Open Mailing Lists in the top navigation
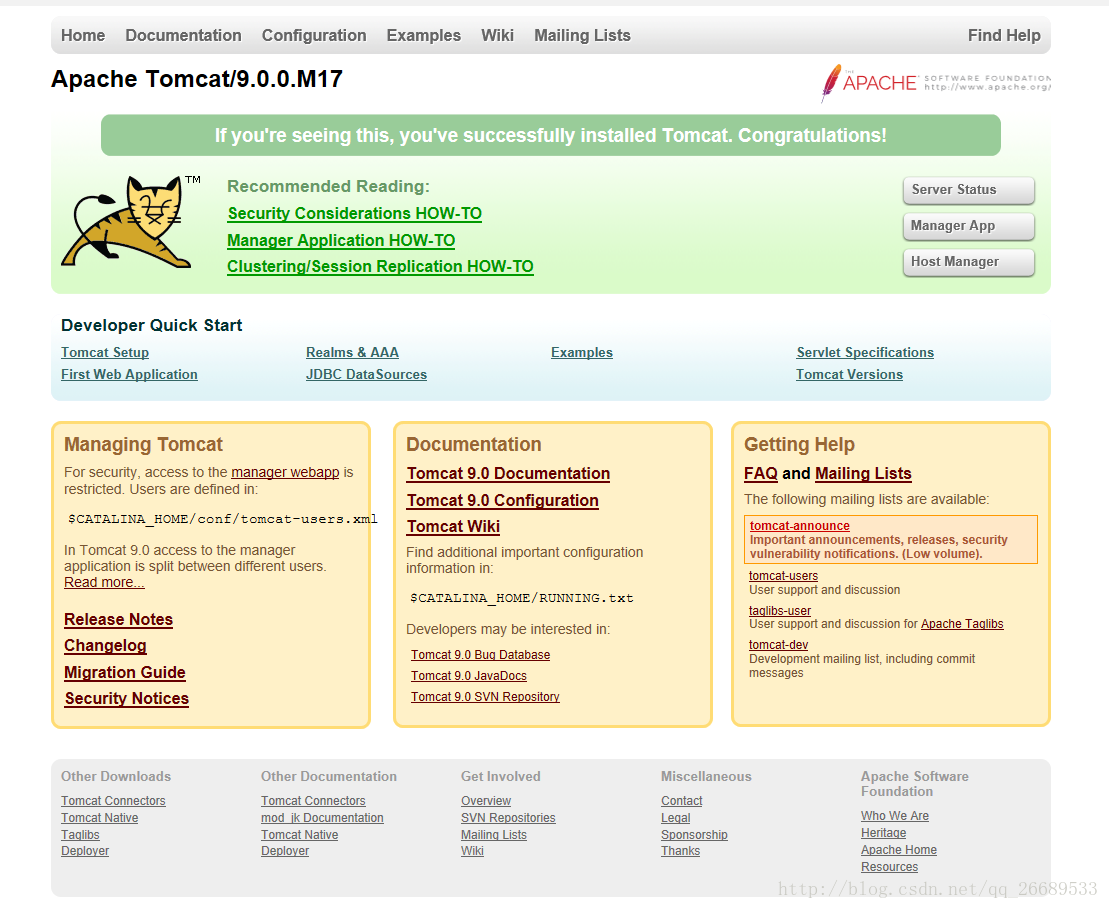This screenshot has height=909, width=1109. [582, 35]
